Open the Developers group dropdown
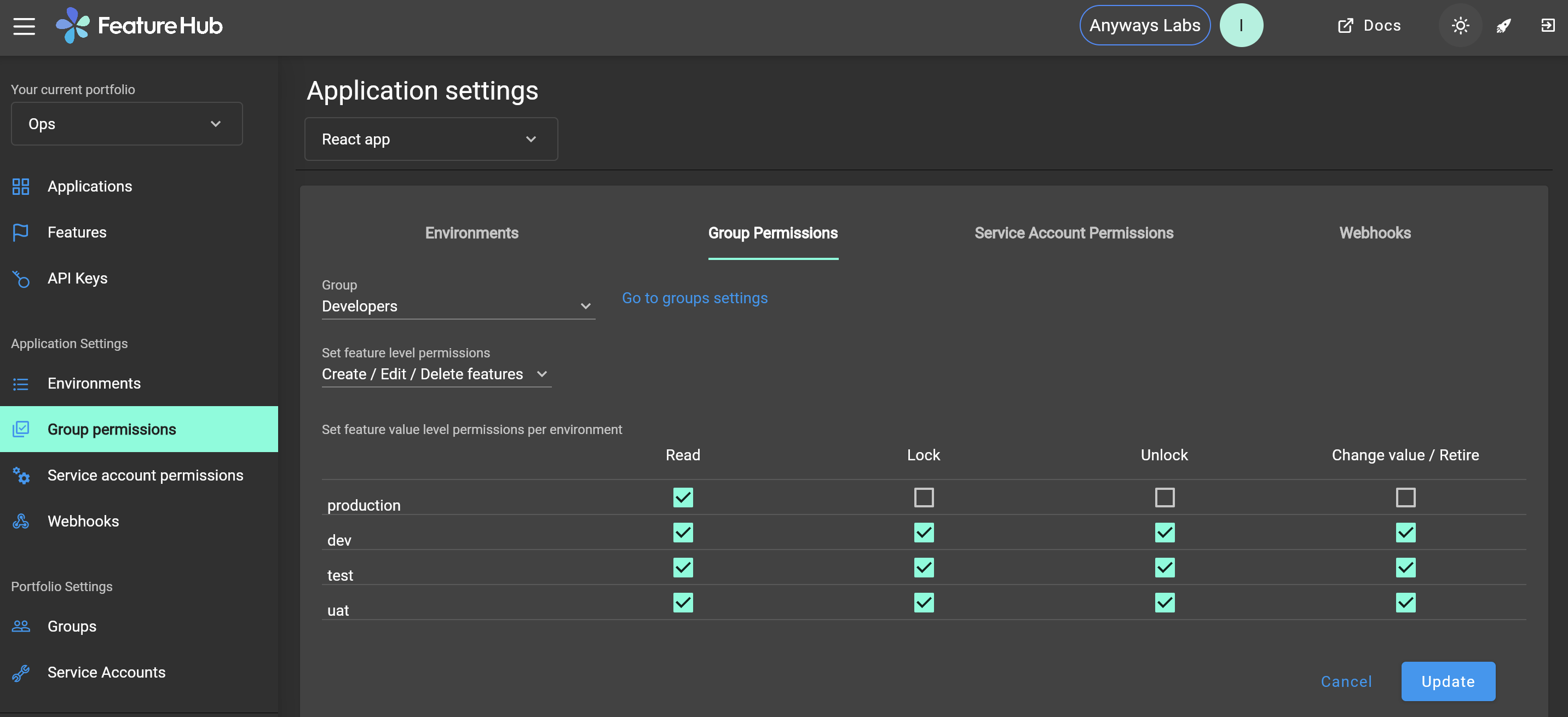This screenshot has width=1568, height=717. tap(458, 306)
